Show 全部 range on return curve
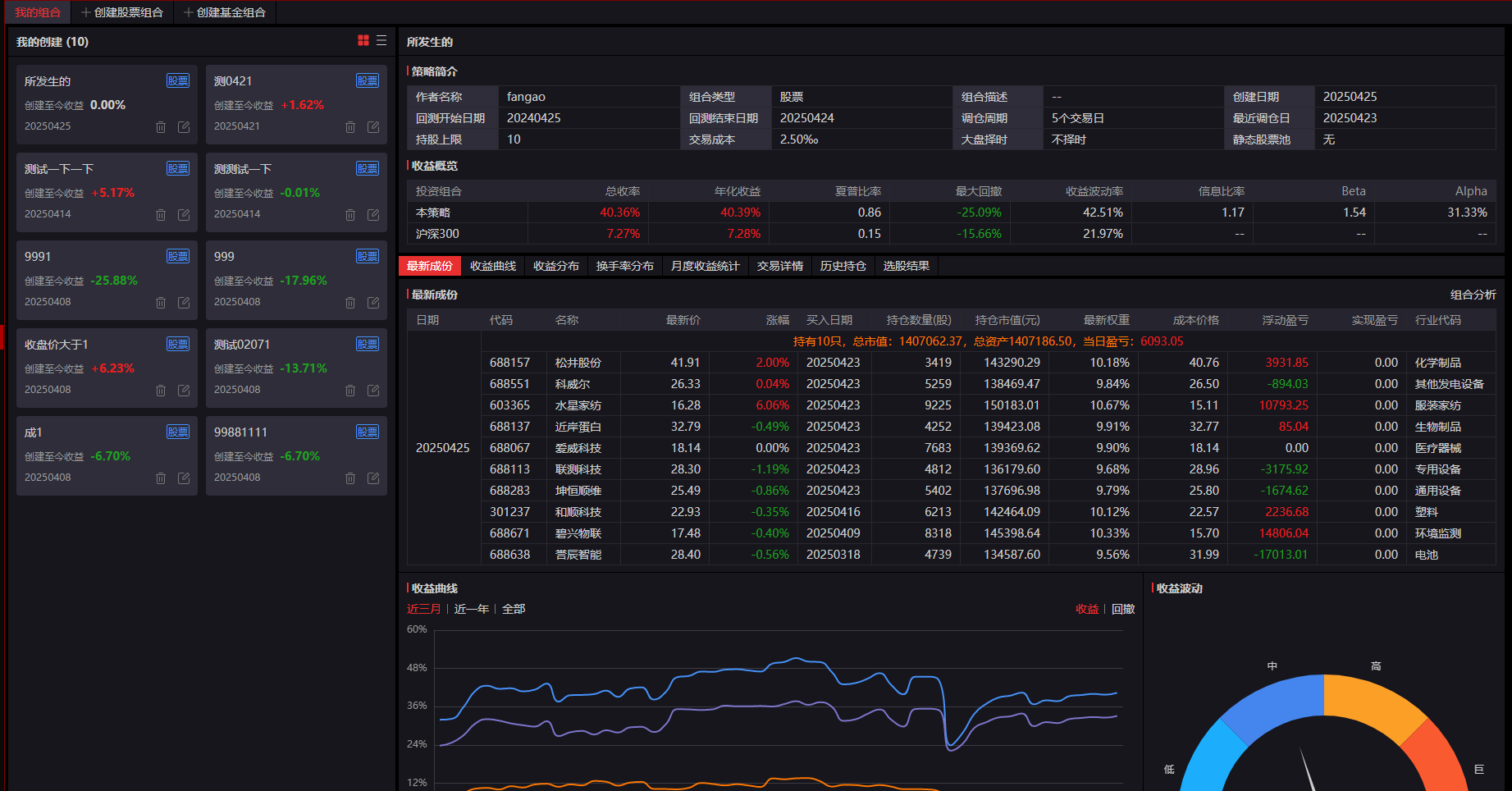The image size is (1512, 791). (x=514, y=609)
